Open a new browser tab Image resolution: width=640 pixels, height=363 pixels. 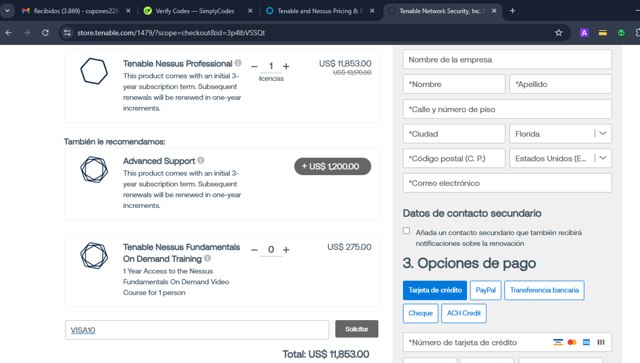512,11
